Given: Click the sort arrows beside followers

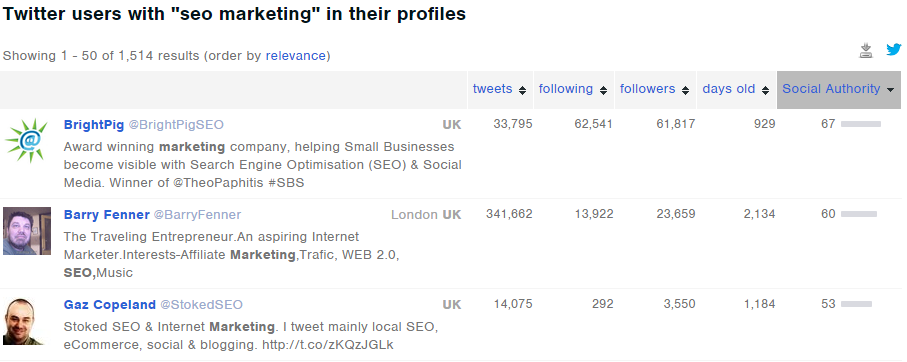Looking at the screenshot, I should tap(685, 90).
